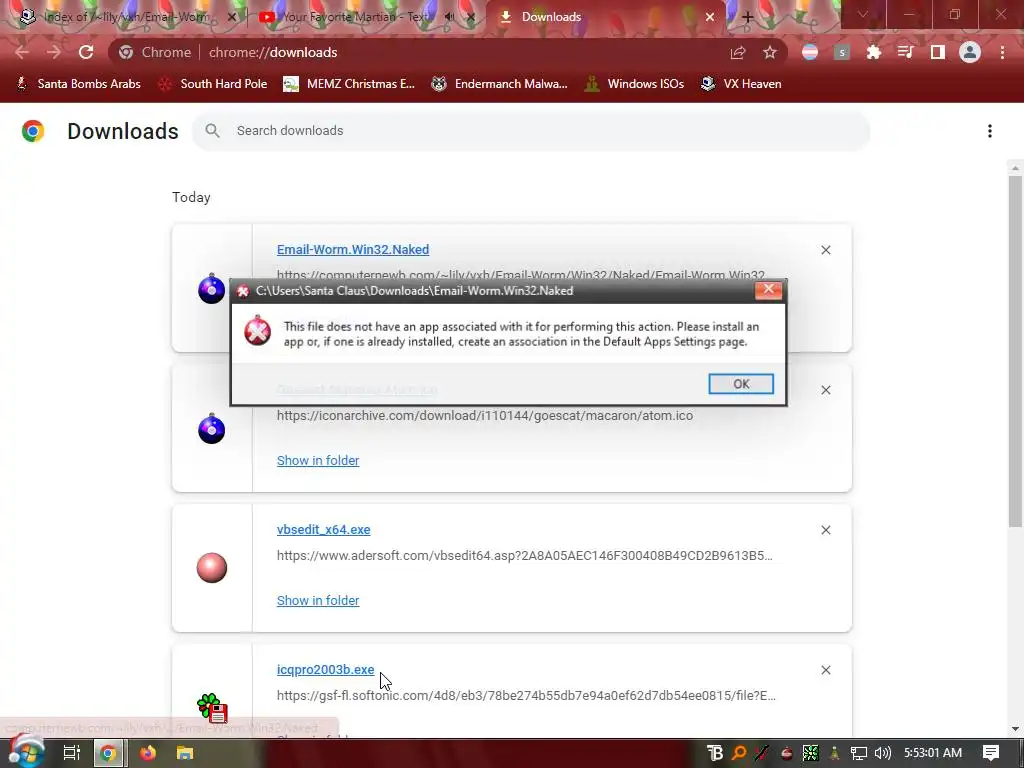Close the Index of Email-Worm tab
This screenshot has height=768, width=1024.
click(231, 17)
